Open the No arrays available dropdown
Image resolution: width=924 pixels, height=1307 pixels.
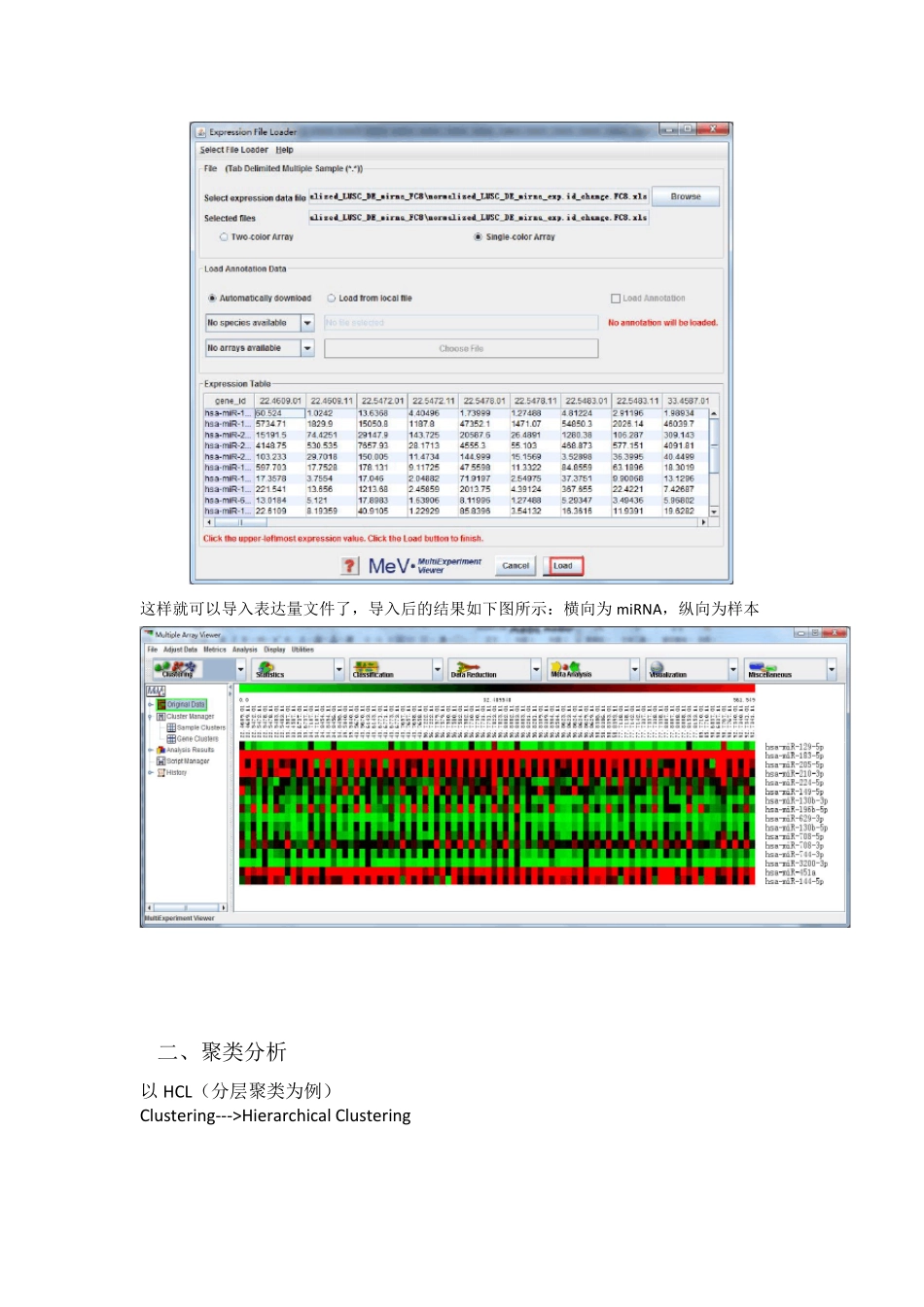click(x=260, y=347)
